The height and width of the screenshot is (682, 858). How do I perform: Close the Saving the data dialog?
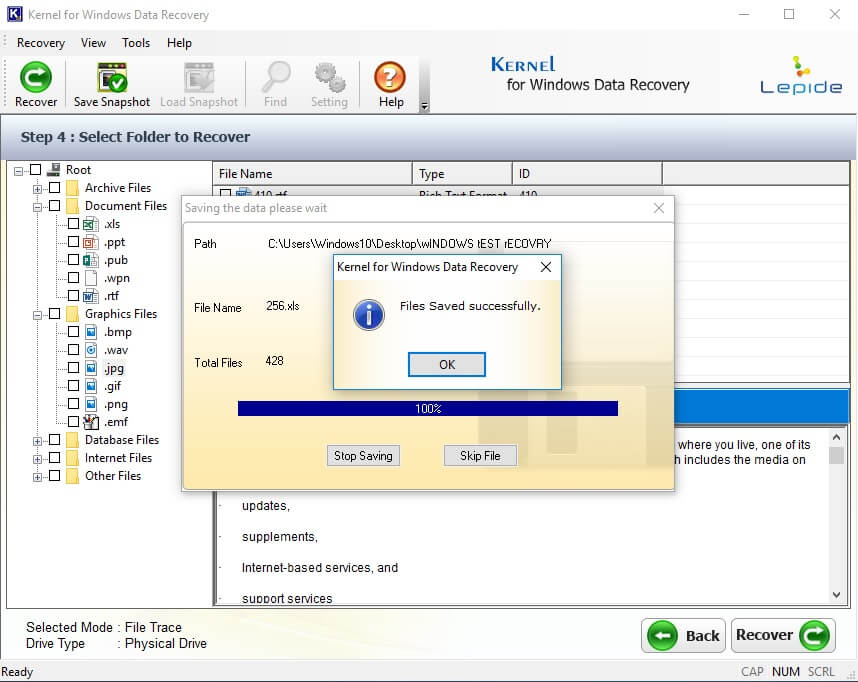tap(659, 208)
